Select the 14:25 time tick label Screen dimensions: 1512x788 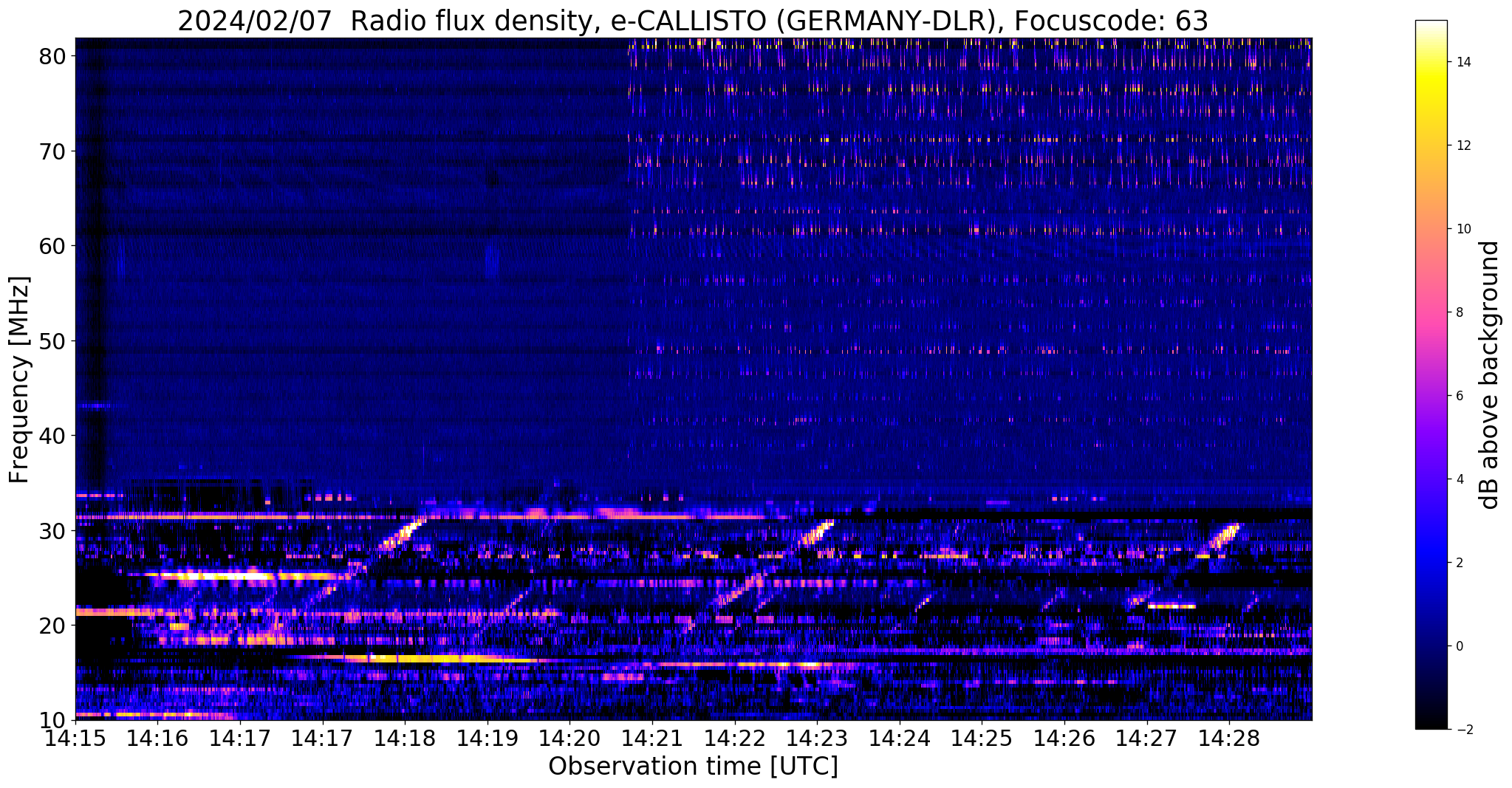(982, 739)
